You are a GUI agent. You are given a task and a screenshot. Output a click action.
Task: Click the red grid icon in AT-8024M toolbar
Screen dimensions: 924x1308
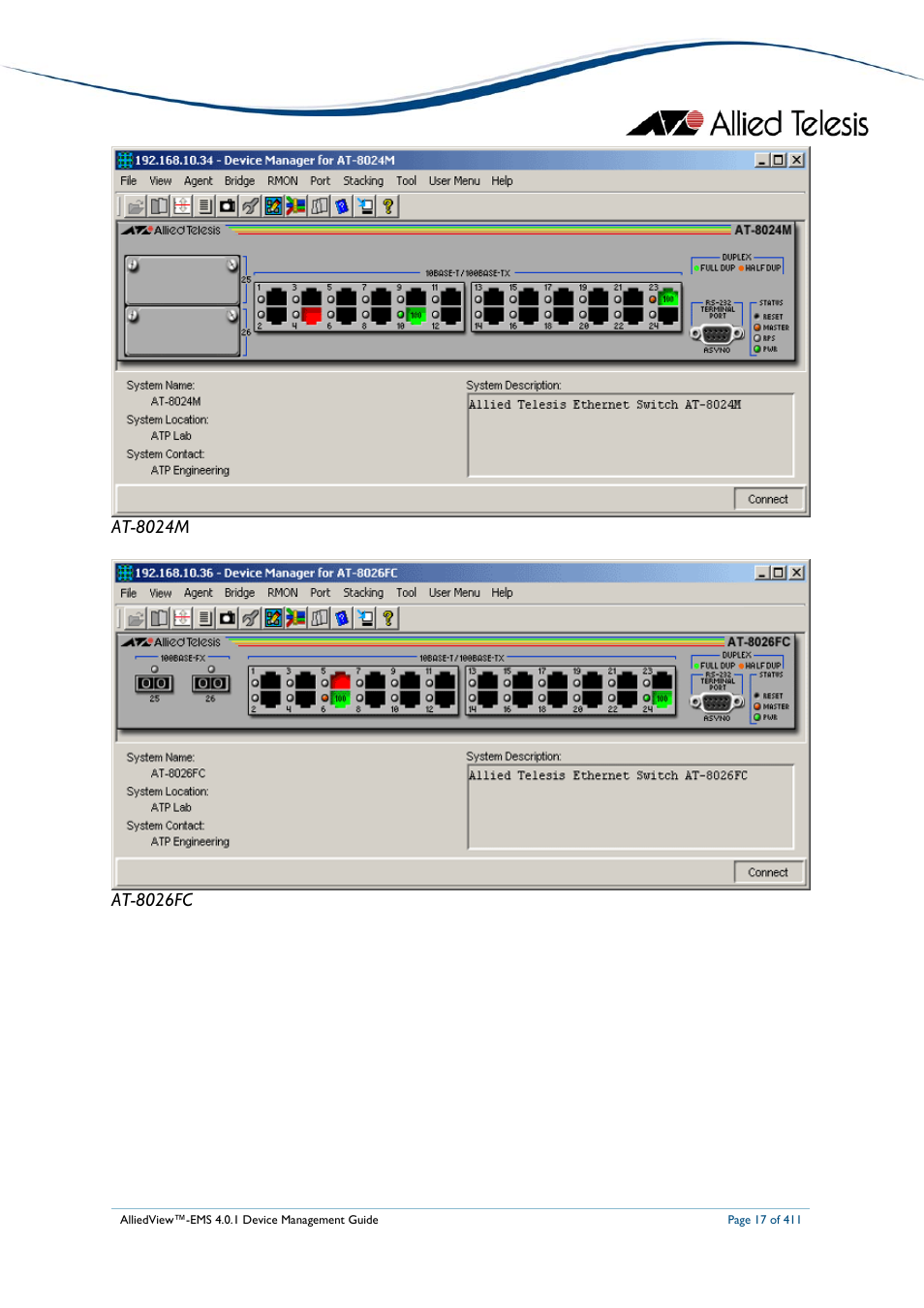click(182, 206)
